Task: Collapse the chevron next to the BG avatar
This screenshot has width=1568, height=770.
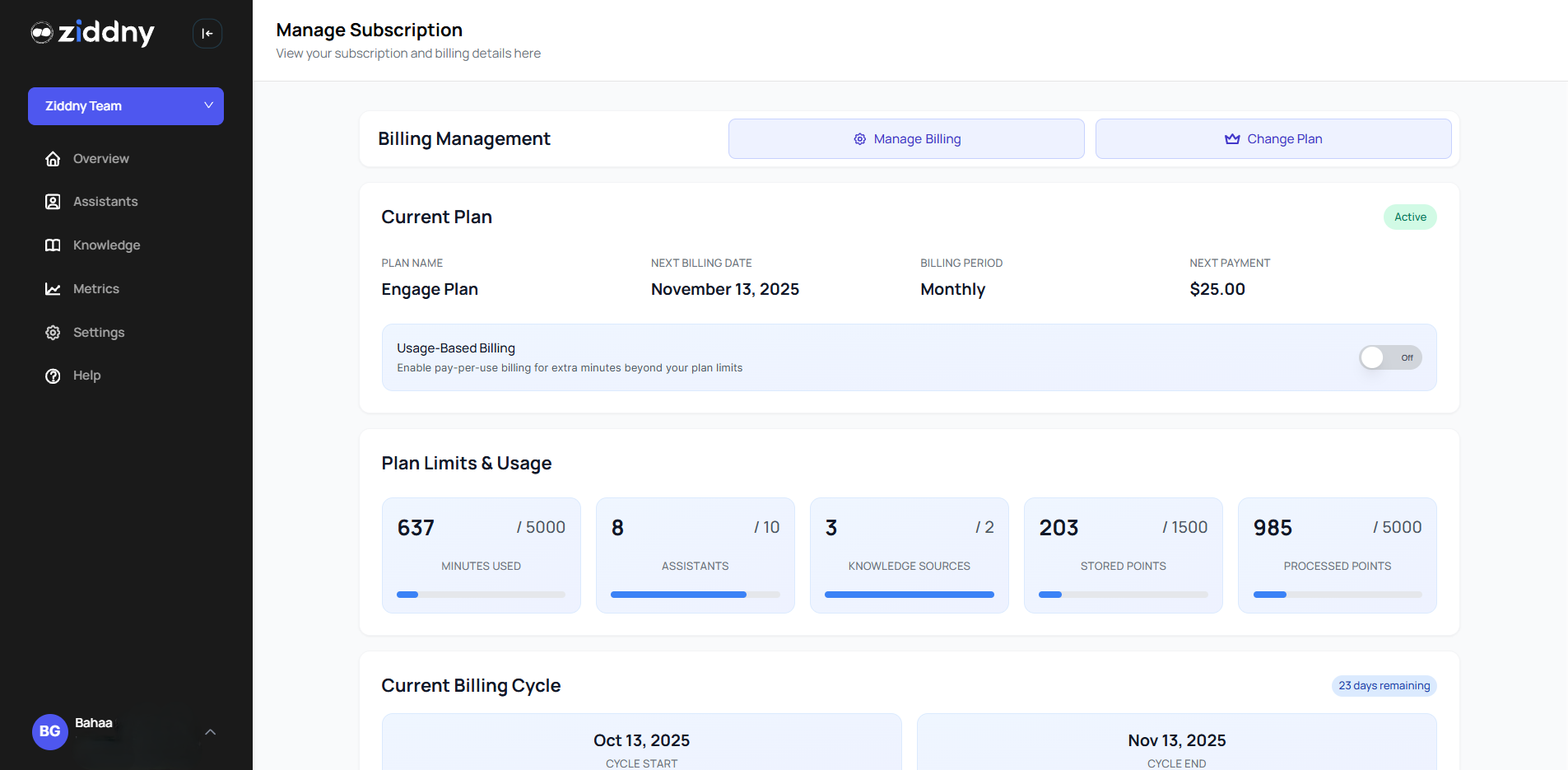Action: (210, 731)
